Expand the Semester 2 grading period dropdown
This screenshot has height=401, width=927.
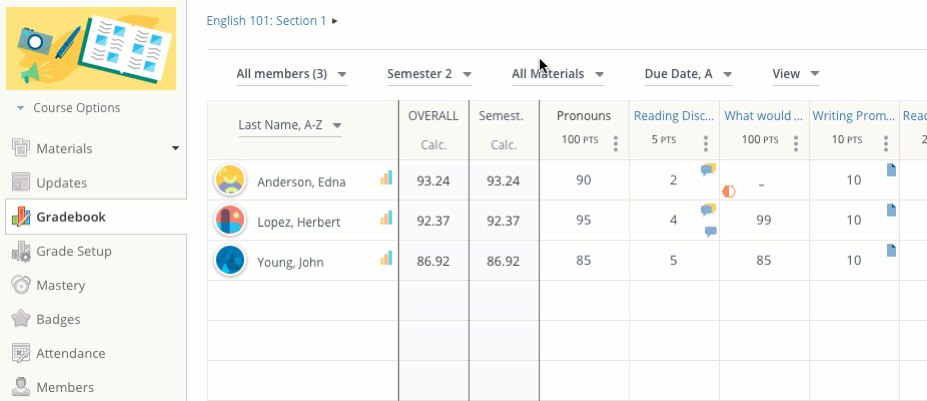429,74
